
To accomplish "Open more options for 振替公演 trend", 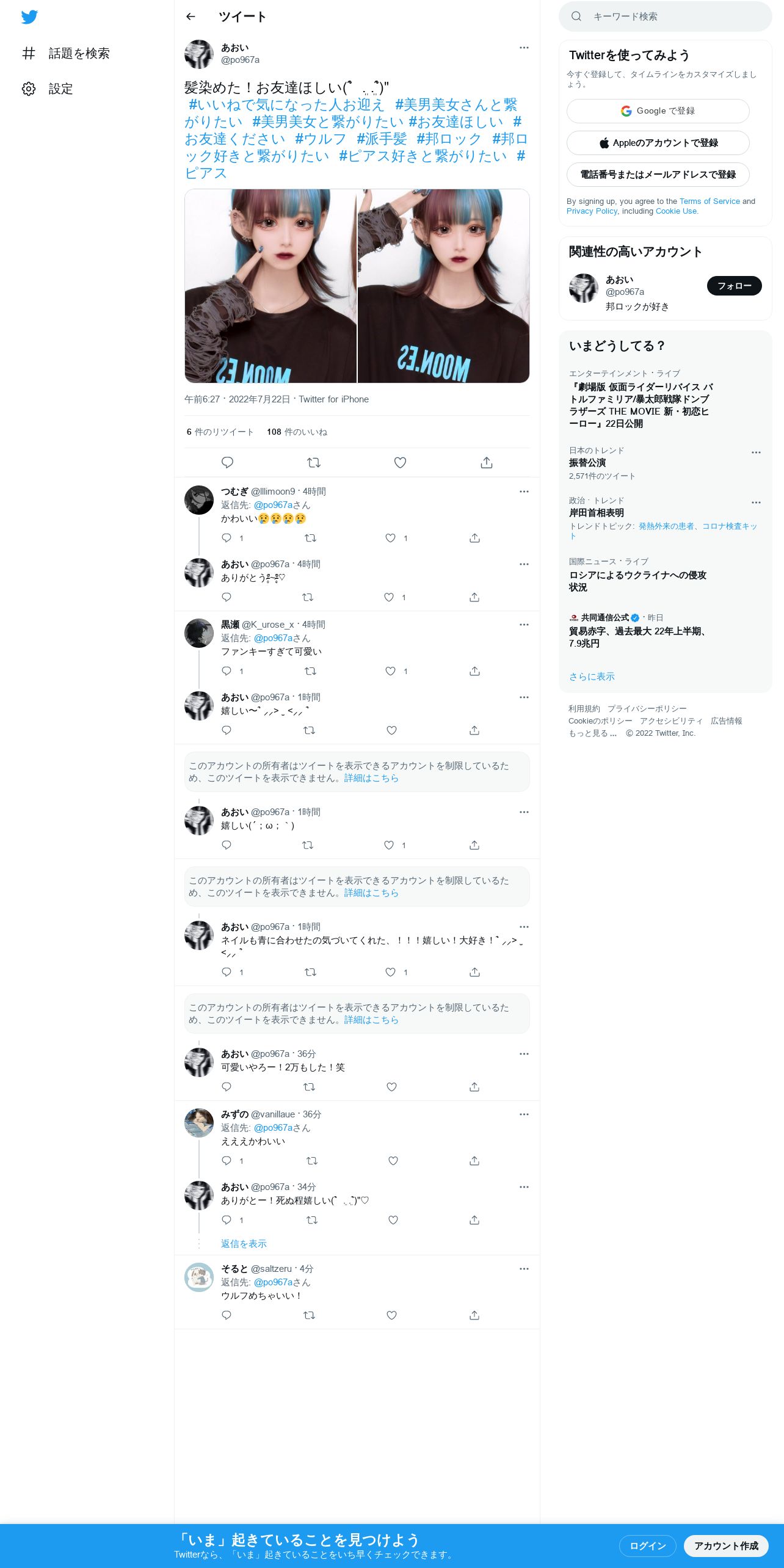I will (x=756, y=452).
